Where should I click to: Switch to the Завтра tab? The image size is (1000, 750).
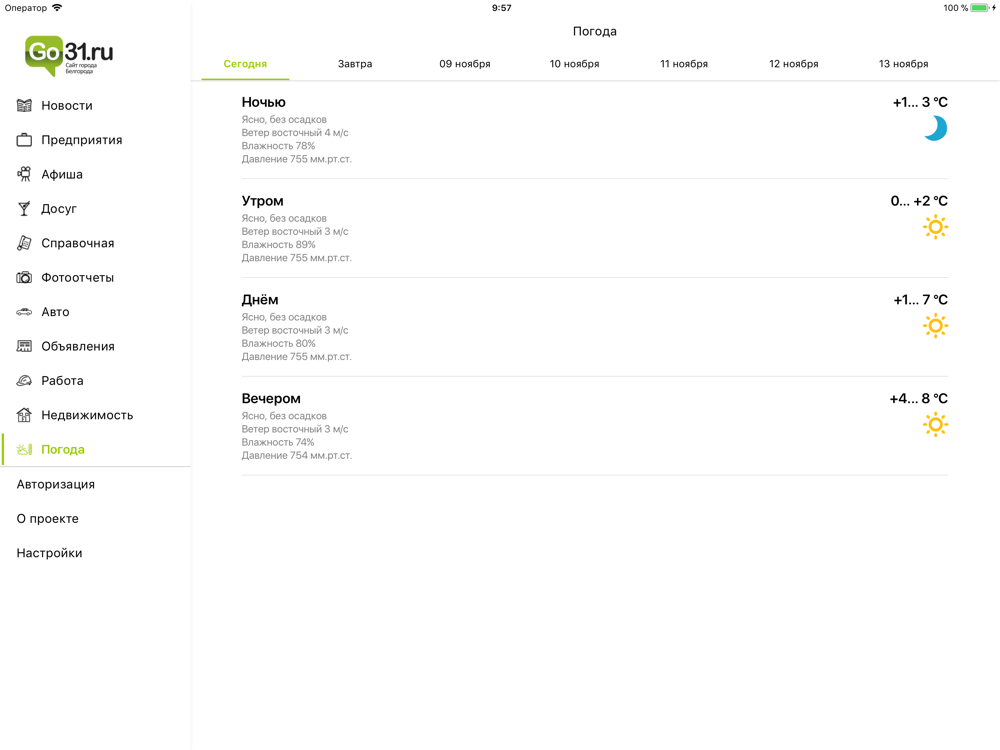click(355, 64)
